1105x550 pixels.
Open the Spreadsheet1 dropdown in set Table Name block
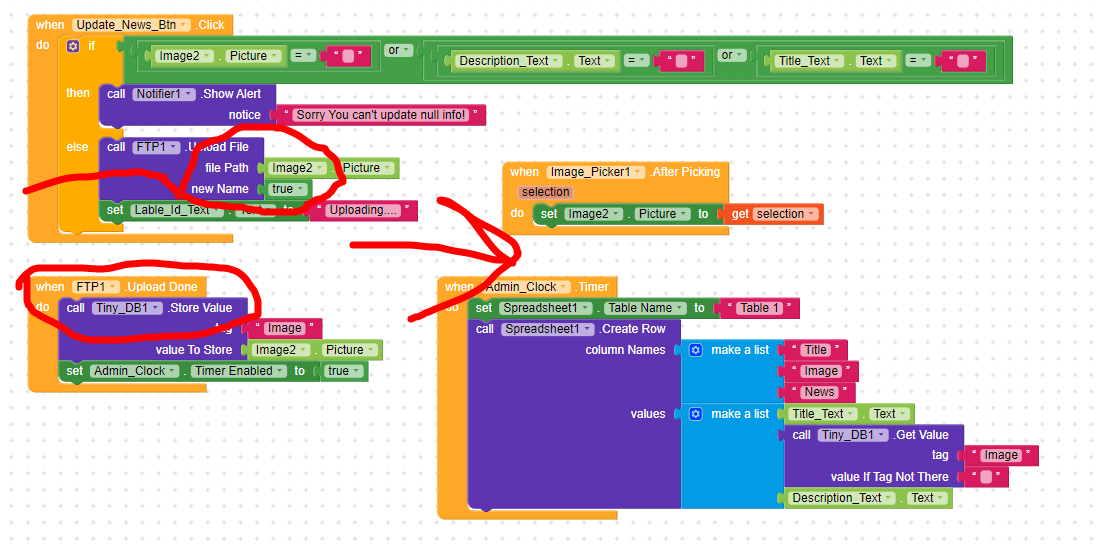coord(545,308)
